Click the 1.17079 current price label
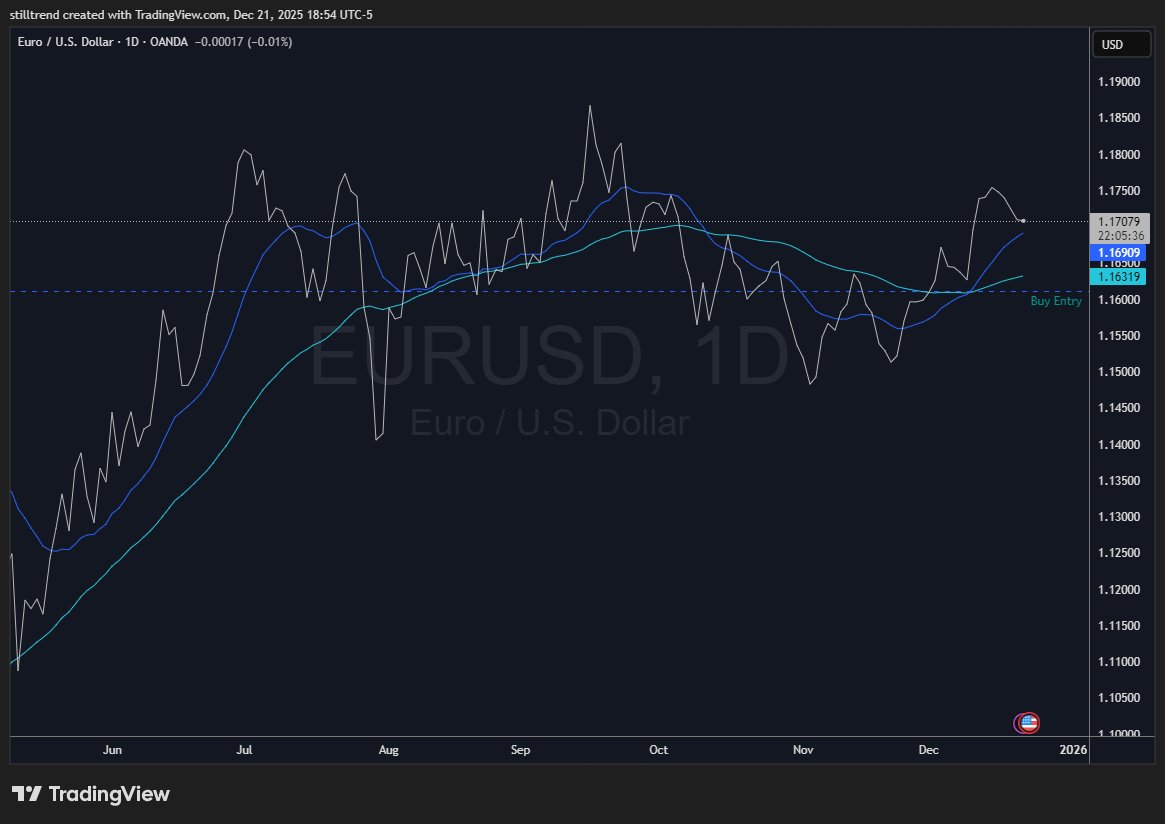The height and width of the screenshot is (824, 1165). pyautogui.click(x=1119, y=221)
